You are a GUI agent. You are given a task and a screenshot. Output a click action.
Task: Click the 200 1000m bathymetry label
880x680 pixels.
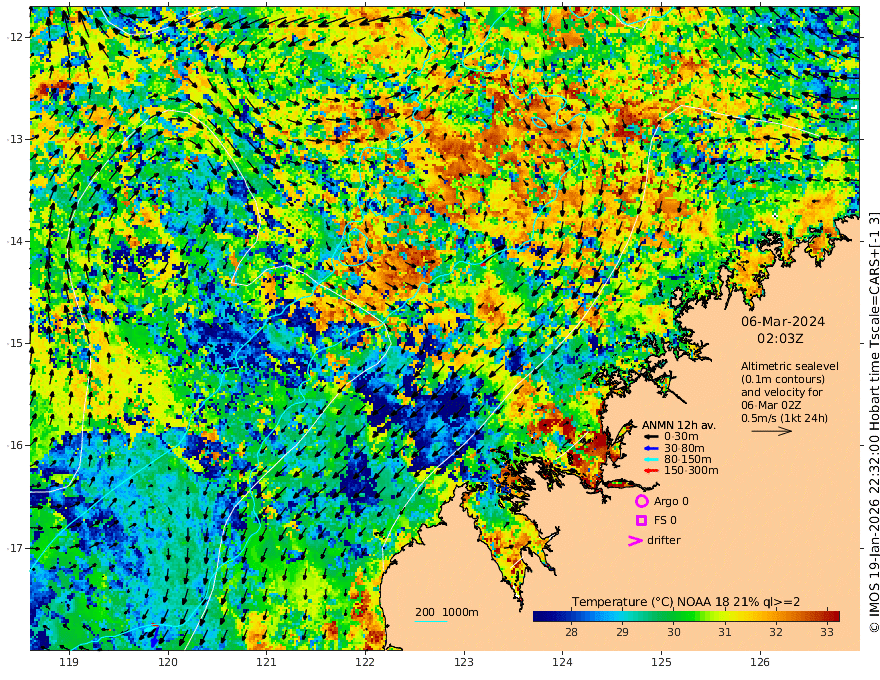[x=447, y=612]
